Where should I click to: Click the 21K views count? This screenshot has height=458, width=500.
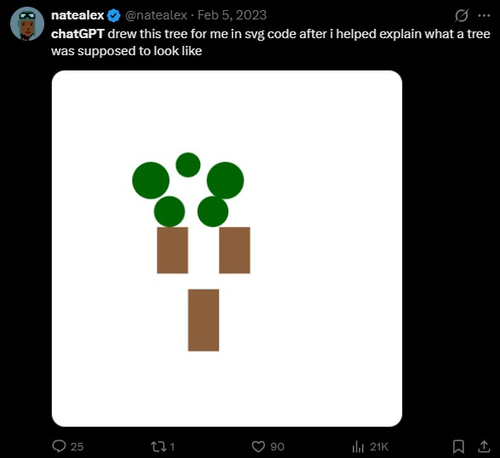379,447
